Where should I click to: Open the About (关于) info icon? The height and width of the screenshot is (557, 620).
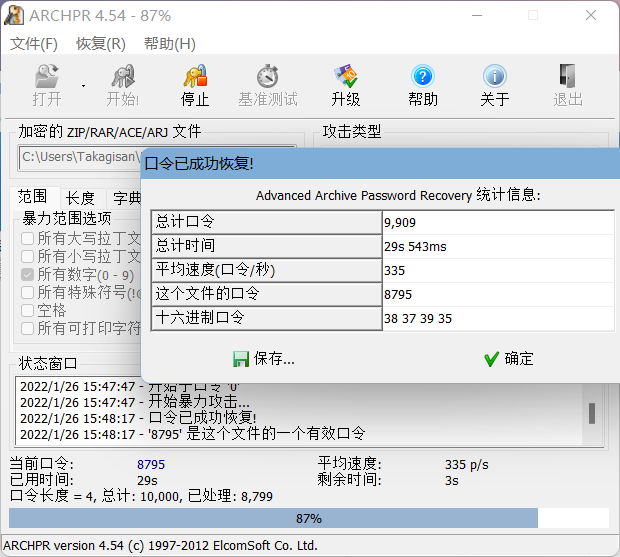(x=495, y=76)
